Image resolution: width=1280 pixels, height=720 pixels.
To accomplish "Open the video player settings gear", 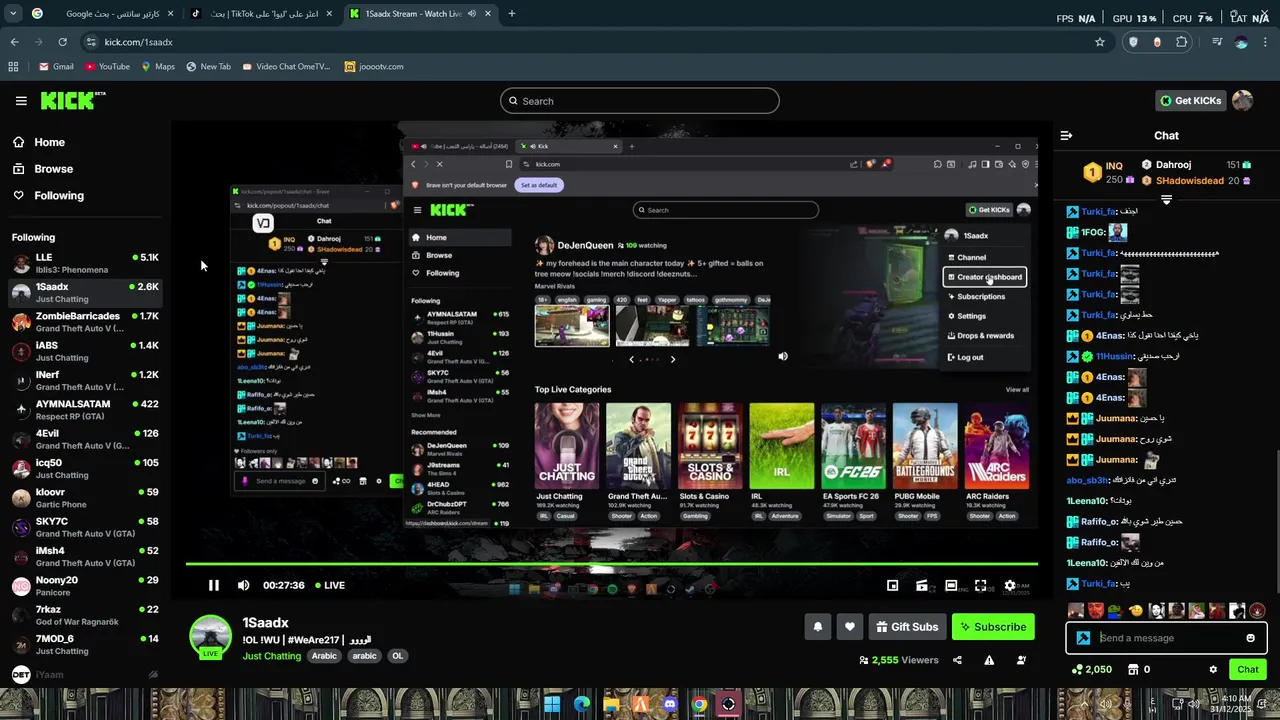I will pos(1010,586).
